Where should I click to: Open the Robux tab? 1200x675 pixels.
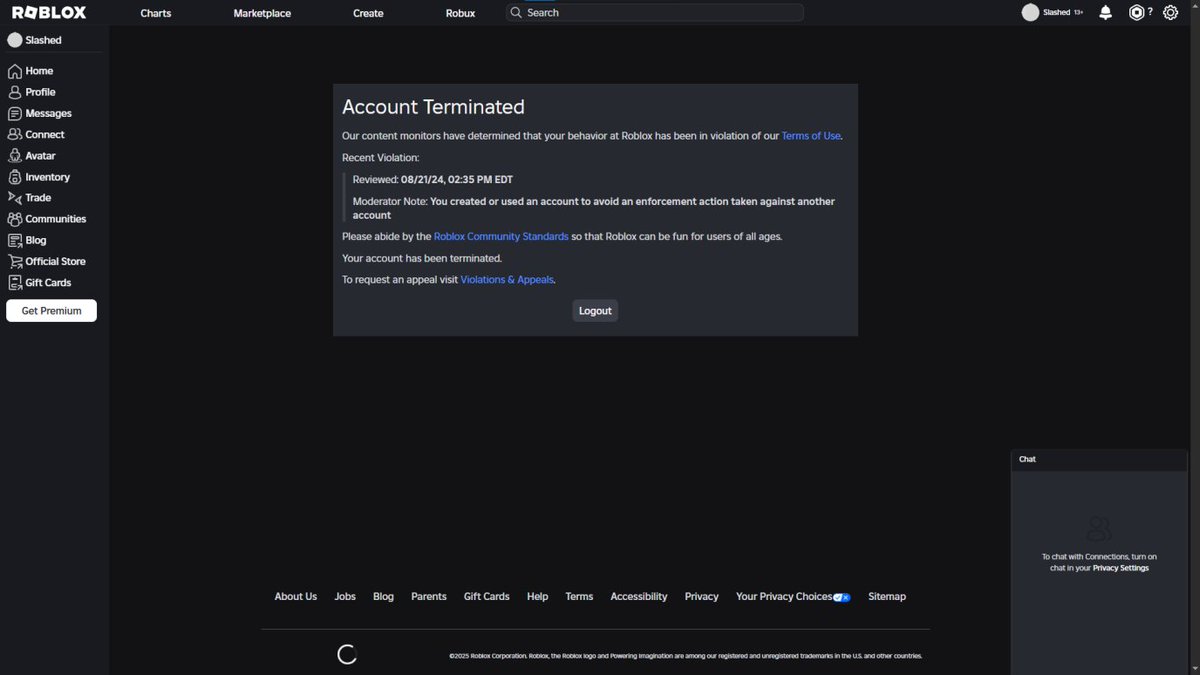(460, 13)
